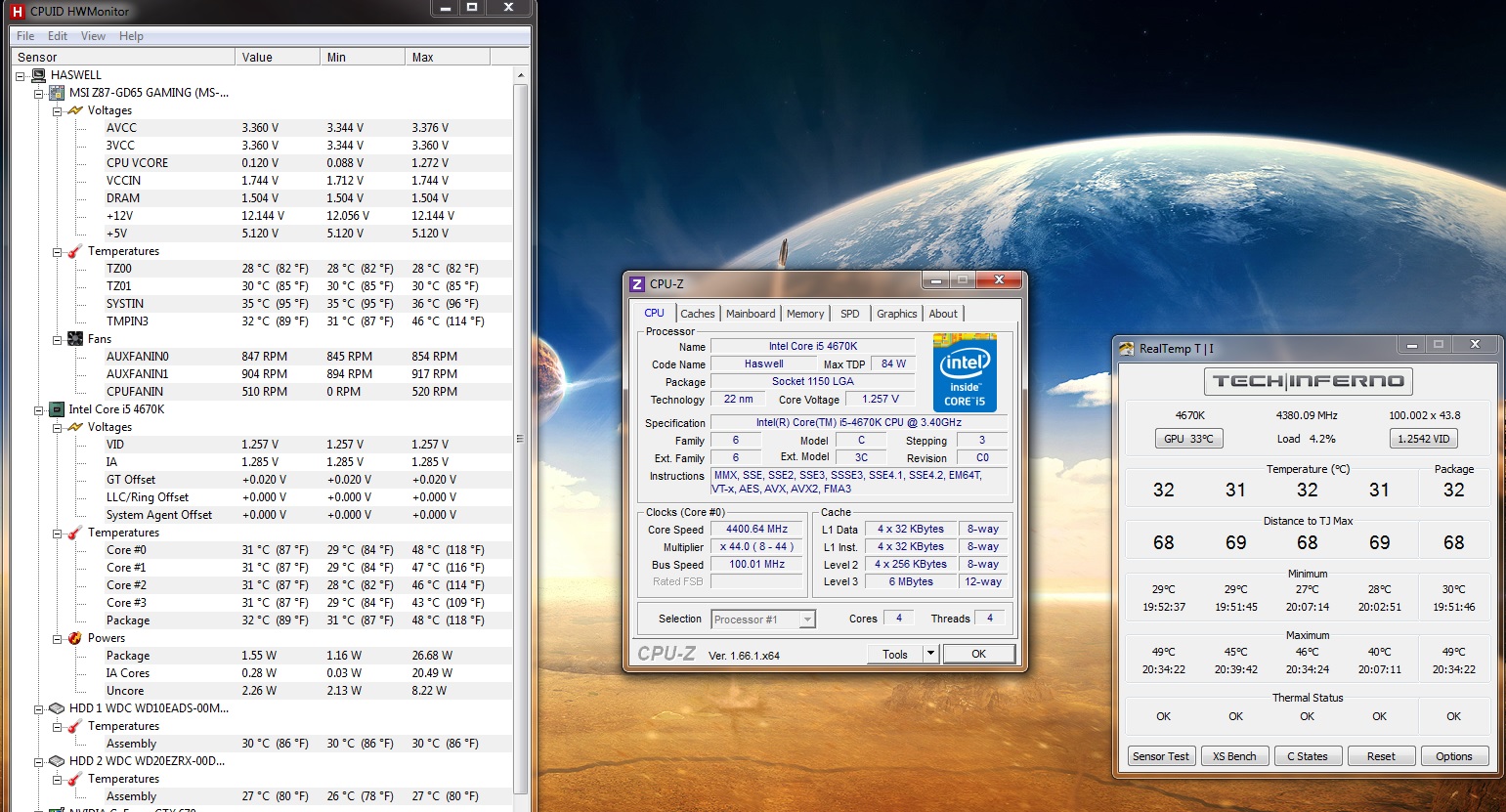Open the View menu in HWMonitor
This screenshot has width=1506, height=812.
(x=93, y=36)
